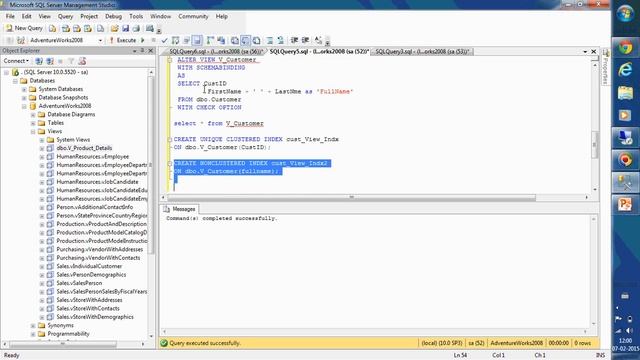Expand the Synonyms folder node

click(x=33, y=325)
